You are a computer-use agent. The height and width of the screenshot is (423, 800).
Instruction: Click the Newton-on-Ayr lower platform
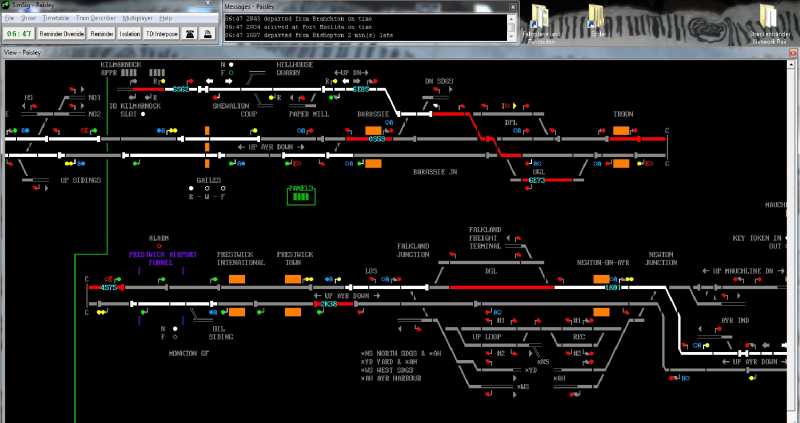point(601,312)
